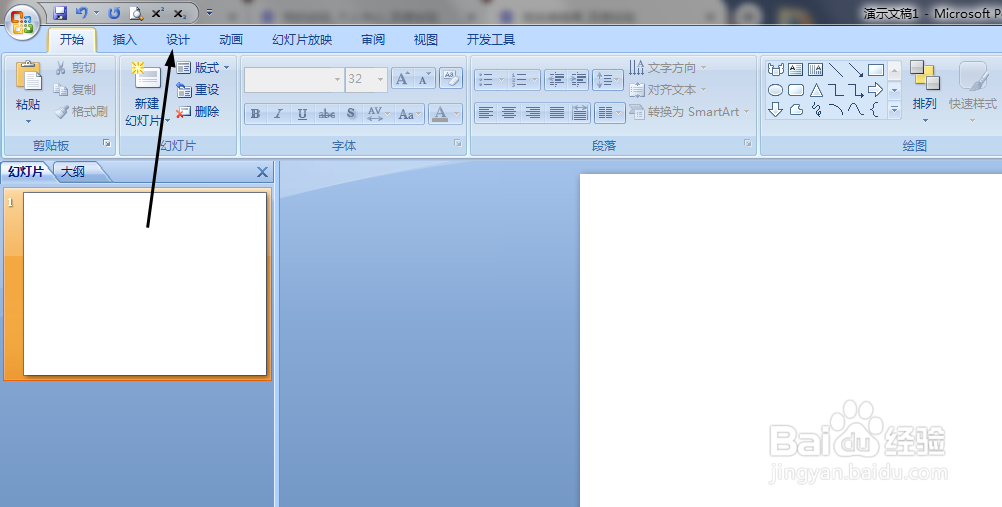
Task: Center align text
Action: (509, 113)
